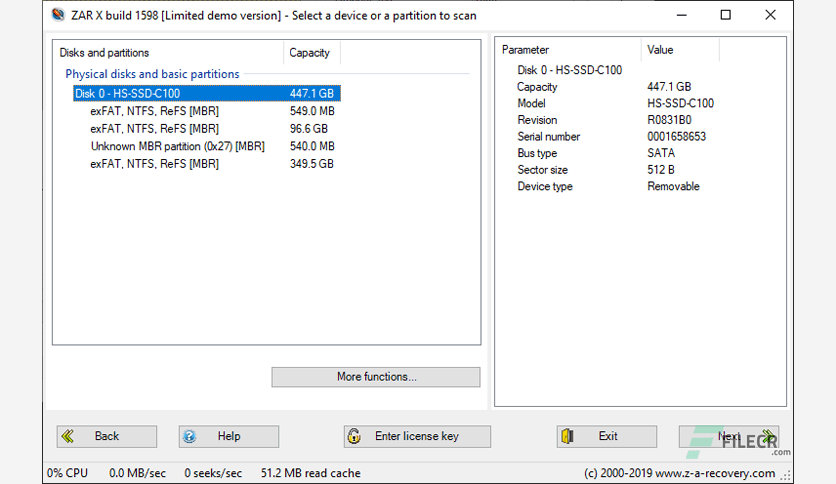This screenshot has width=836, height=484.
Task: Click the Removable value
Action: click(673, 187)
